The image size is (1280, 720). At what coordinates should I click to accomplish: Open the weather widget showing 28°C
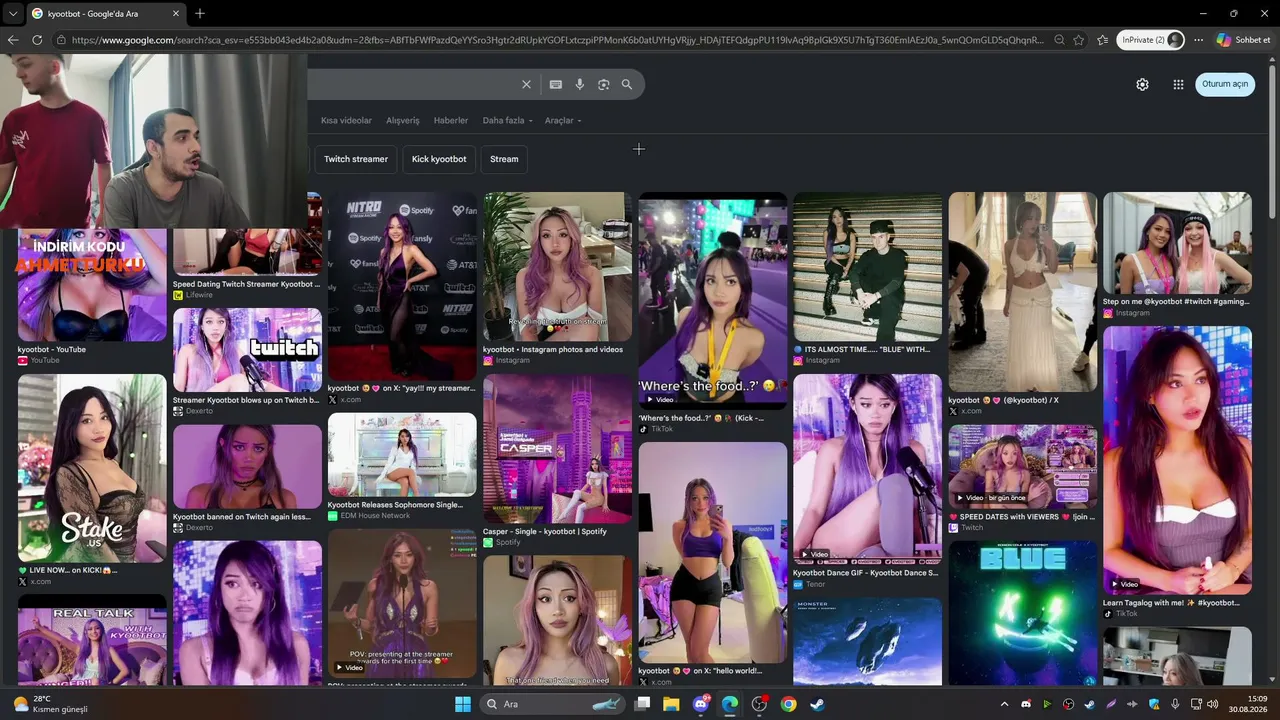(x=50, y=704)
